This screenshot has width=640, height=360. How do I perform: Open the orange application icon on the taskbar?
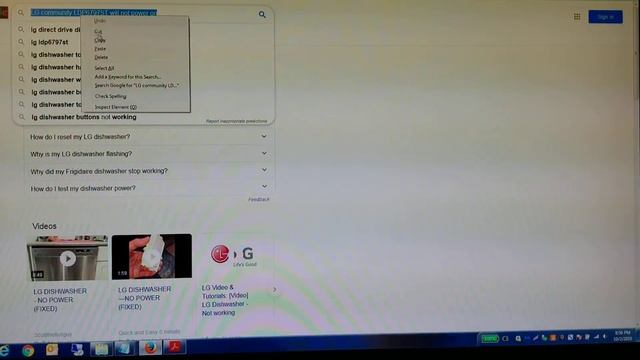tap(52, 350)
